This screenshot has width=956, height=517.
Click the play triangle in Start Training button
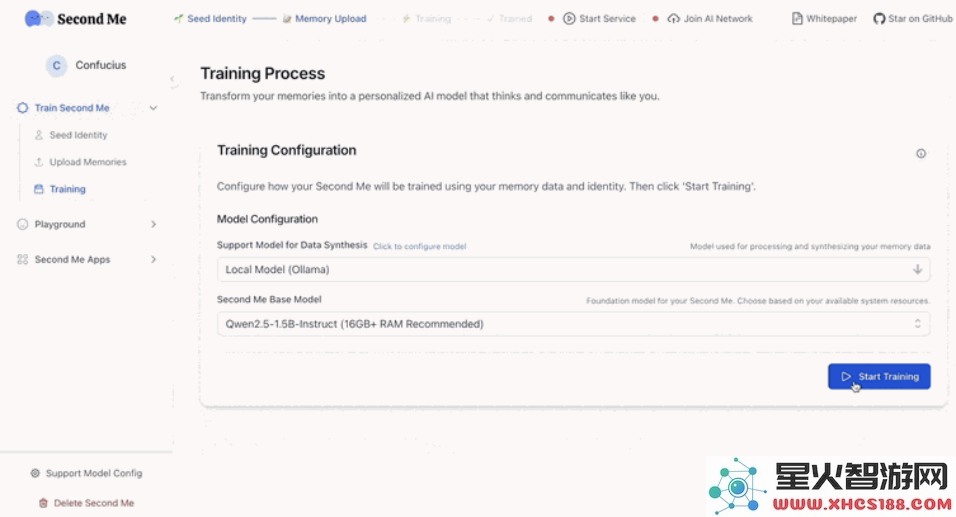coord(846,377)
